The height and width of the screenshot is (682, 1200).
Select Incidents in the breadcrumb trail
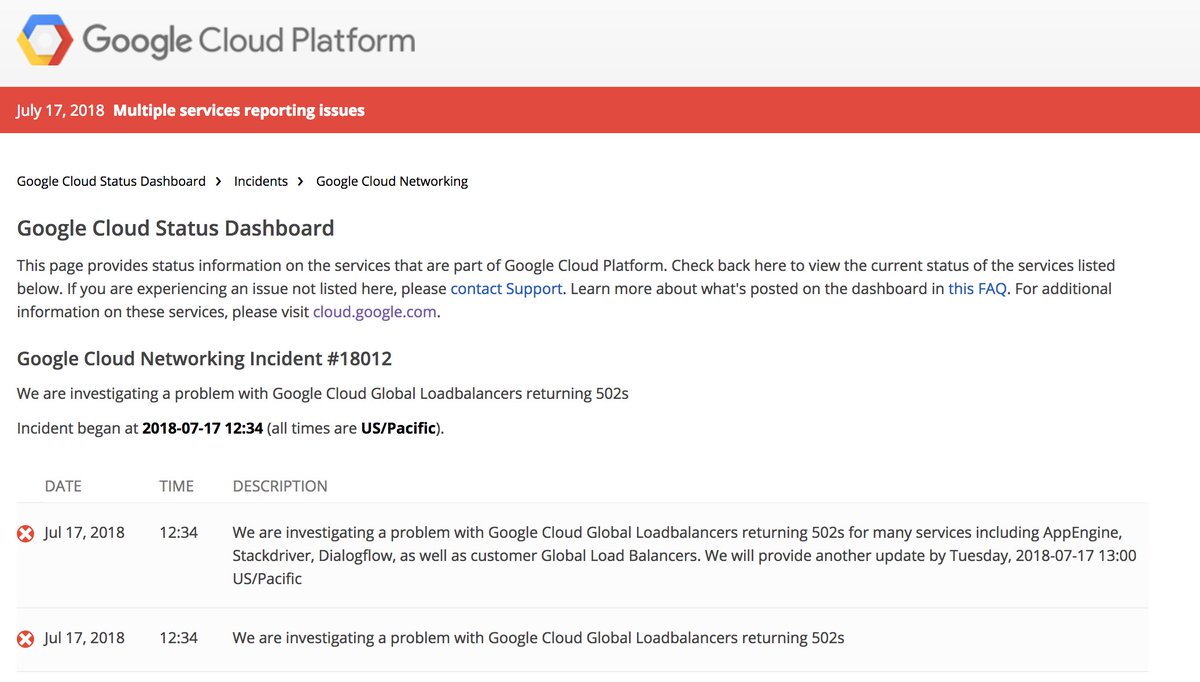(x=260, y=181)
